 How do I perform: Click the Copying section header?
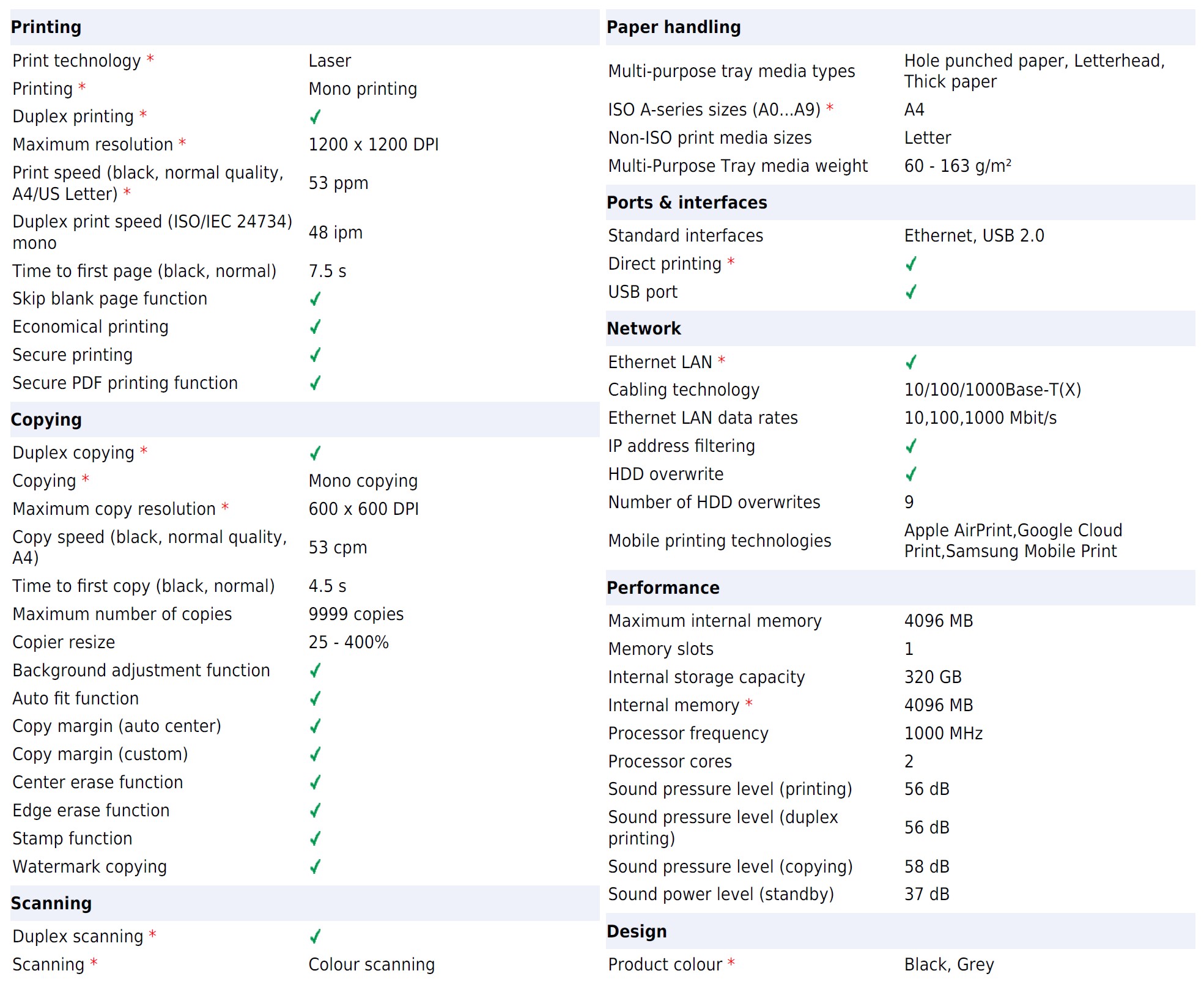click(x=46, y=419)
